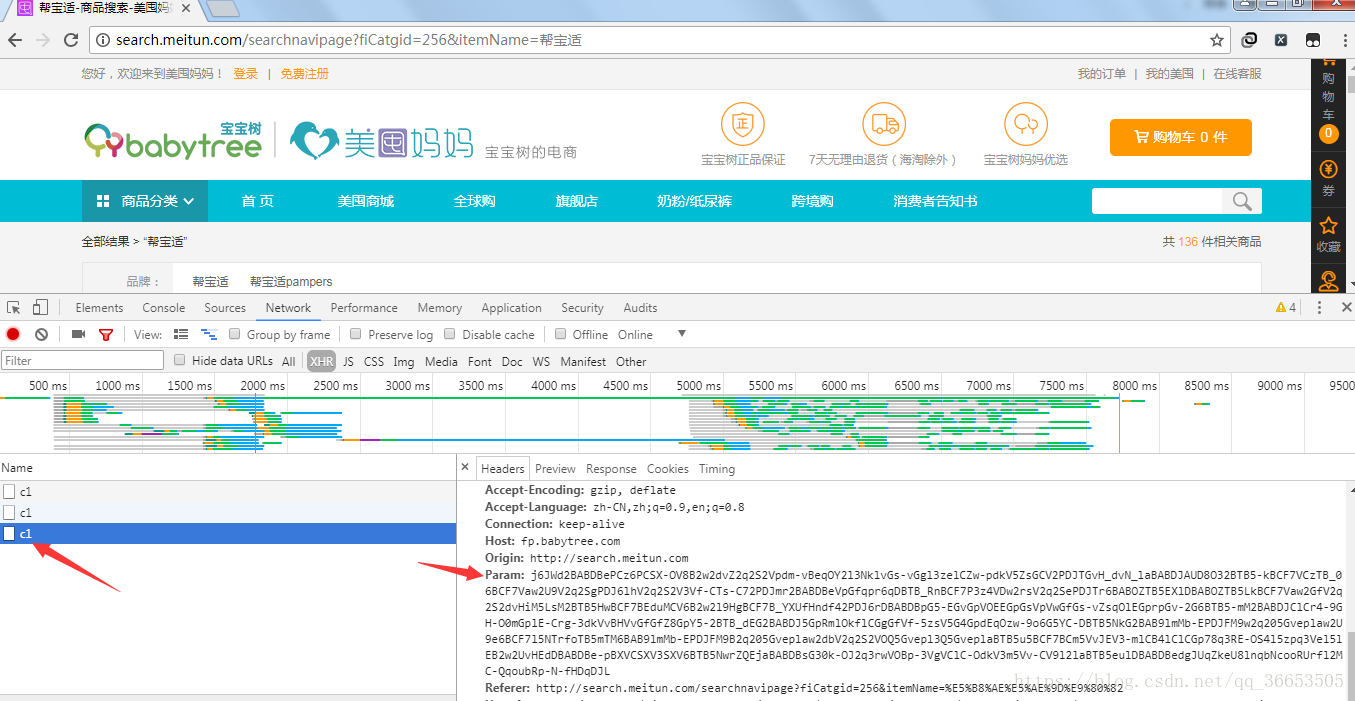1355x701 pixels.
Task: Open the Application tab
Action: click(511, 307)
